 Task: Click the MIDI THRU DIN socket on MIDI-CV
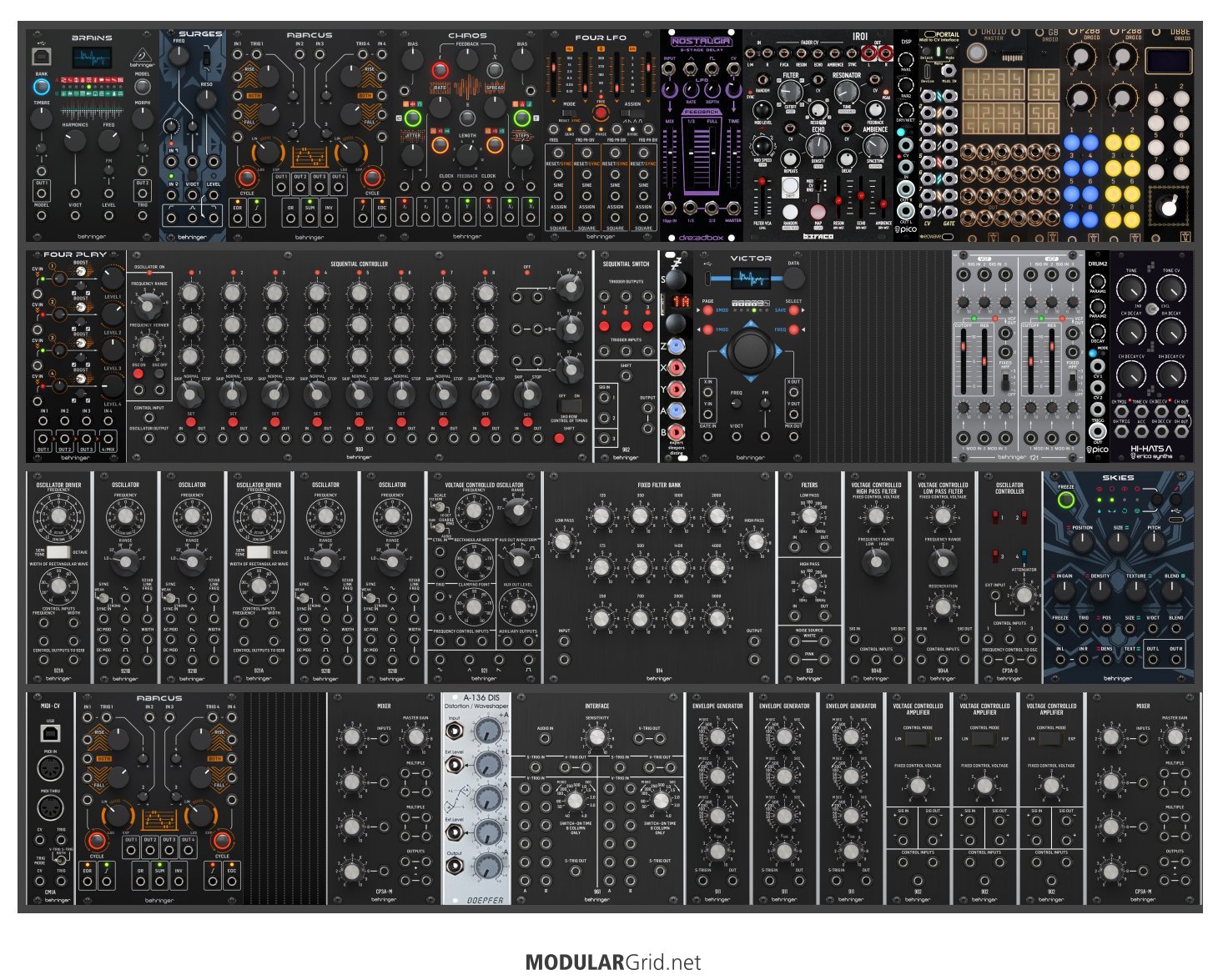pos(50,808)
